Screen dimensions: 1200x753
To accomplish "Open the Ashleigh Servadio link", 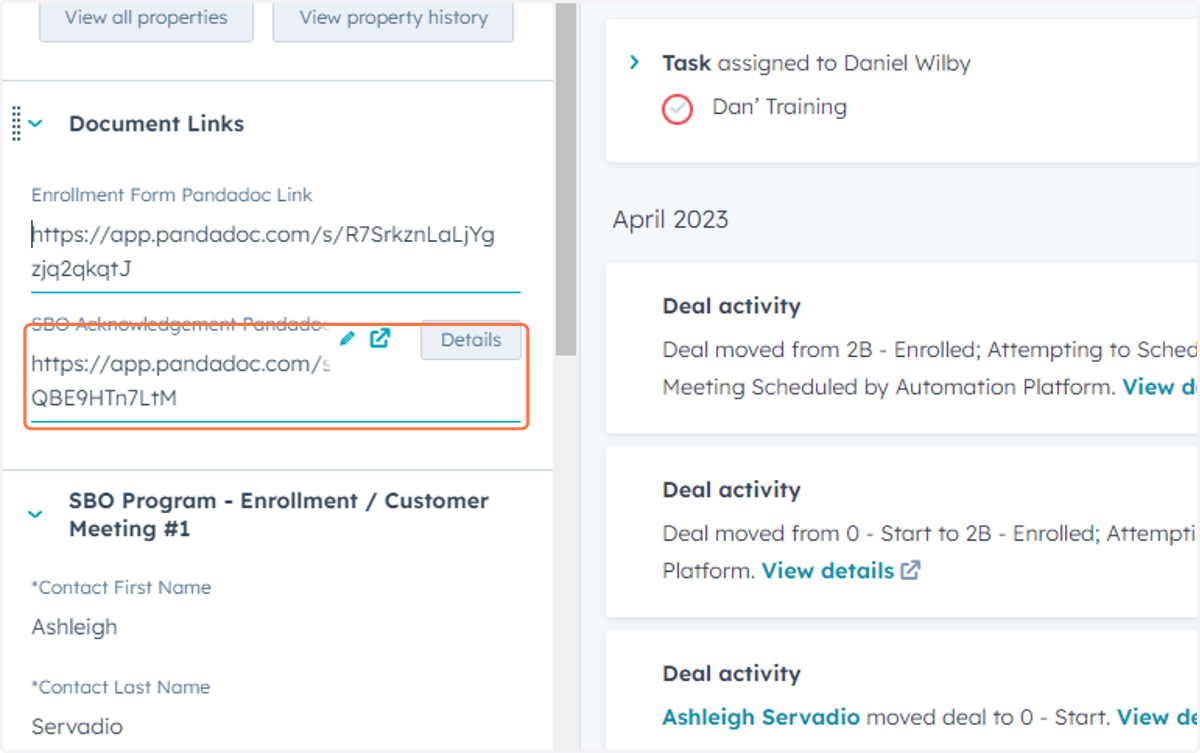I will [x=761, y=717].
